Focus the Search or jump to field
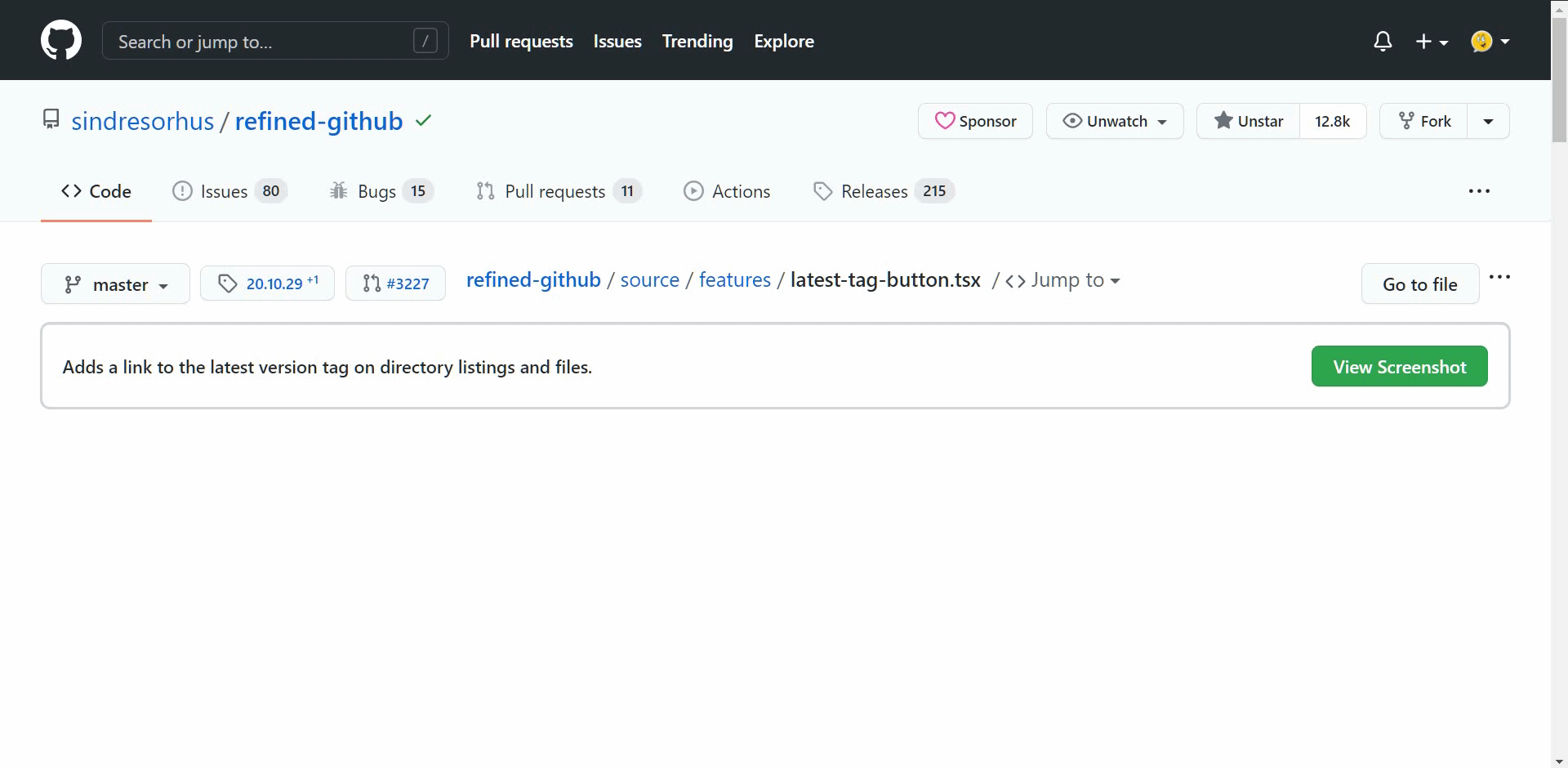1568x768 pixels. point(275,41)
